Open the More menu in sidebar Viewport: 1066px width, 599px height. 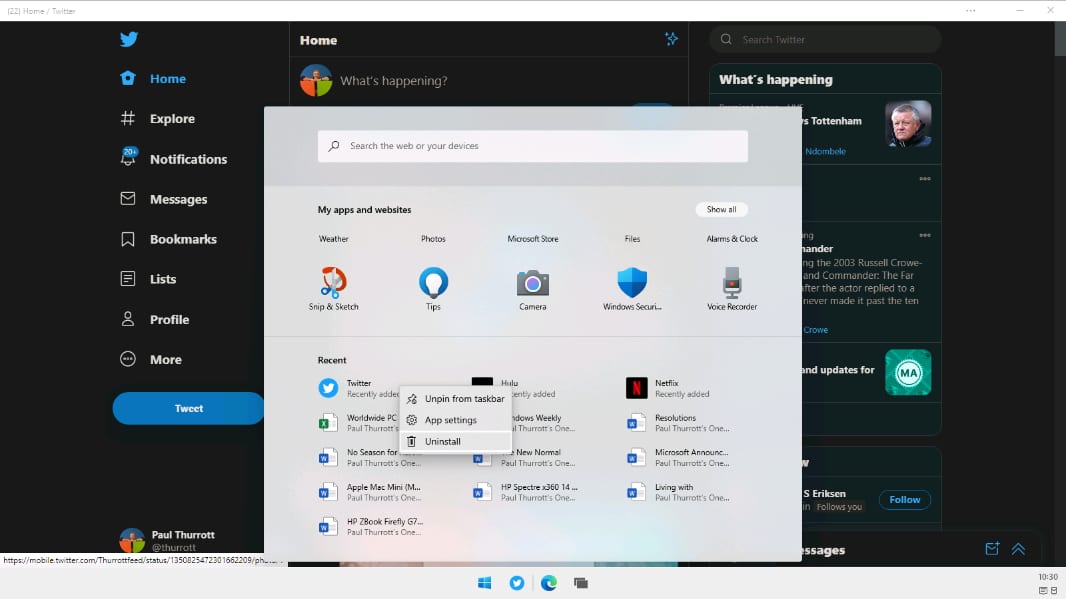pos(150,359)
